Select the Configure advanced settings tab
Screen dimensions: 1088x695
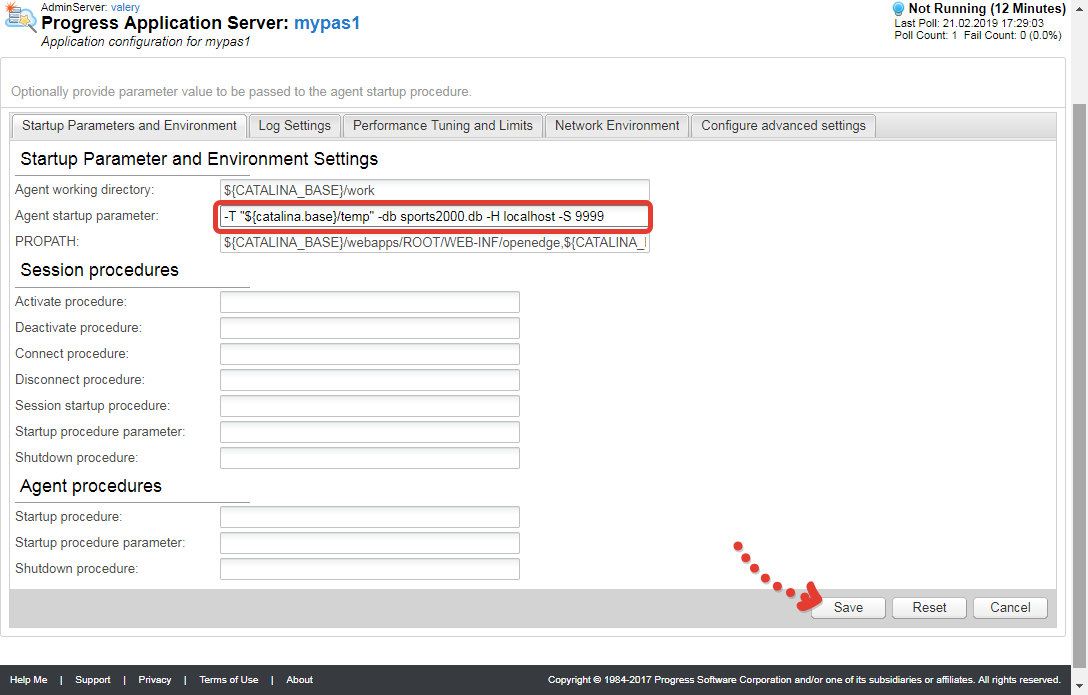tap(783, 126)
